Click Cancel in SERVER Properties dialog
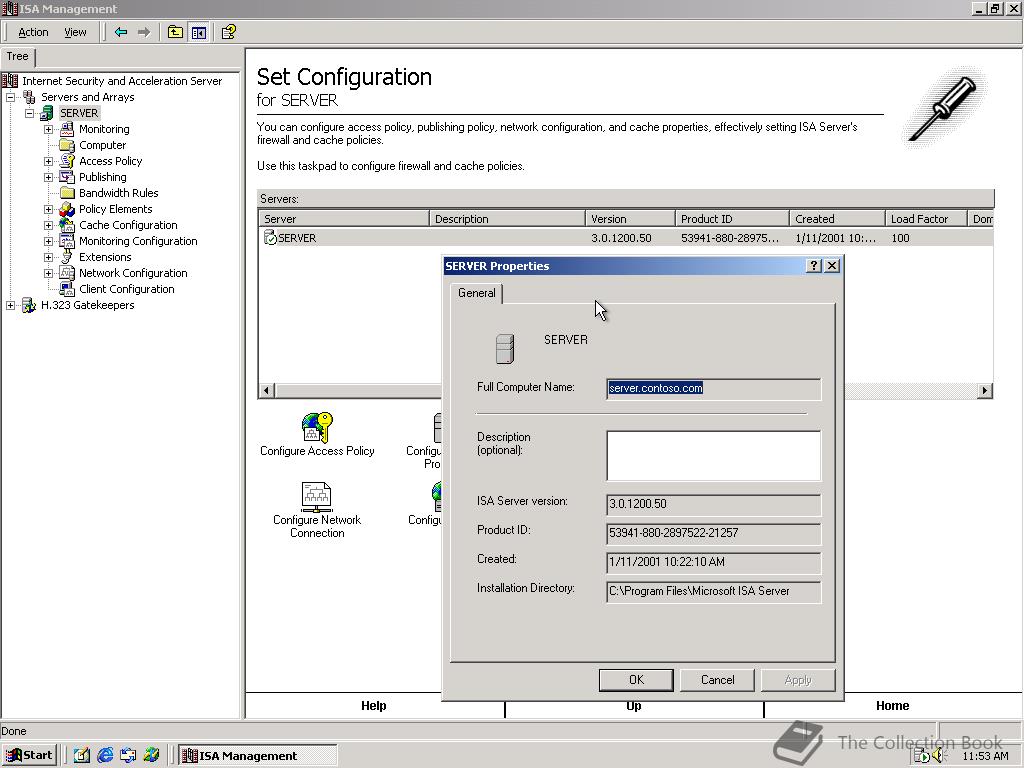1024x768 pixels. point(717,680)
